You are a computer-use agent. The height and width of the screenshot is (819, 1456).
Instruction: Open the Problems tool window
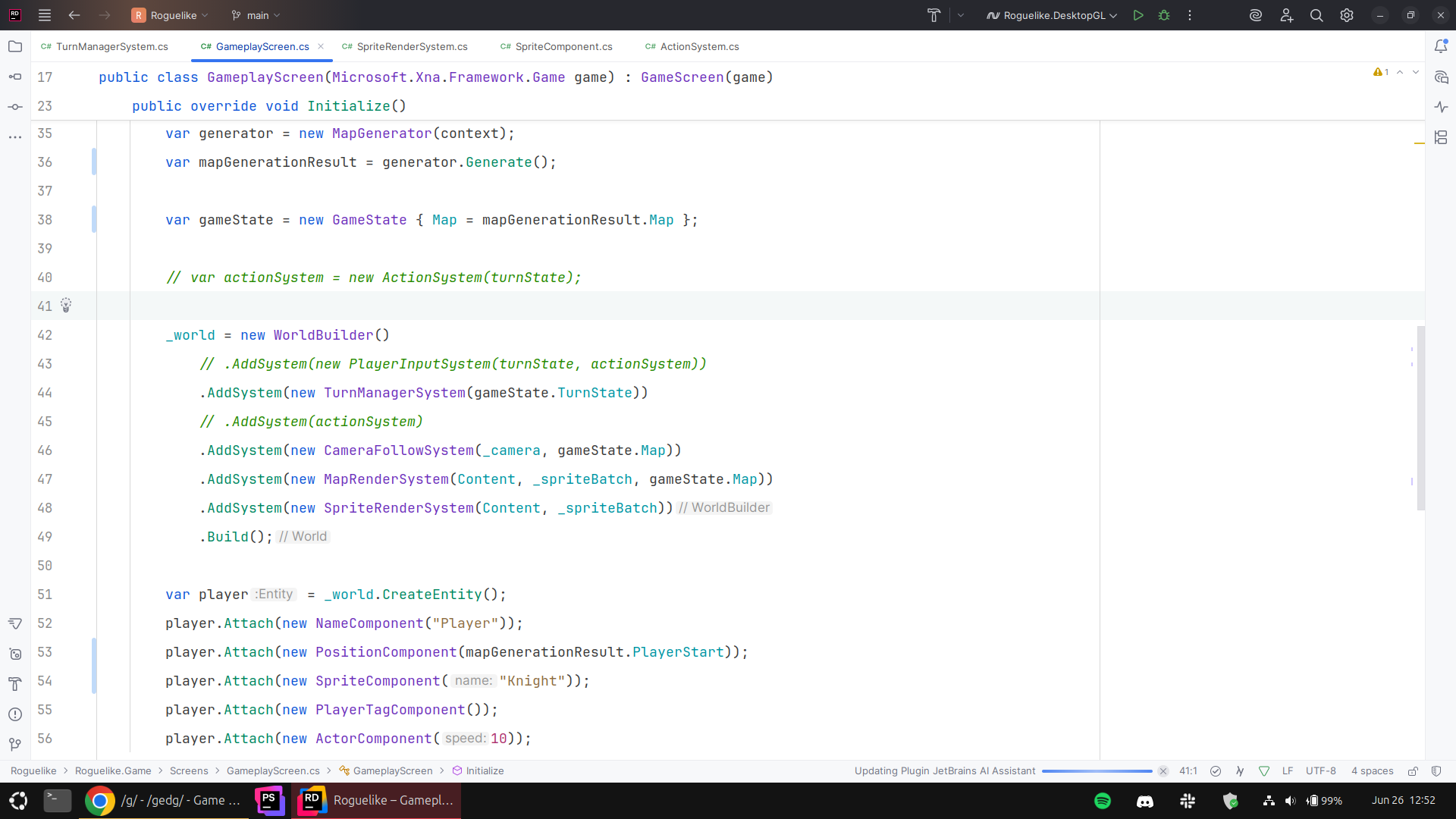15,714
